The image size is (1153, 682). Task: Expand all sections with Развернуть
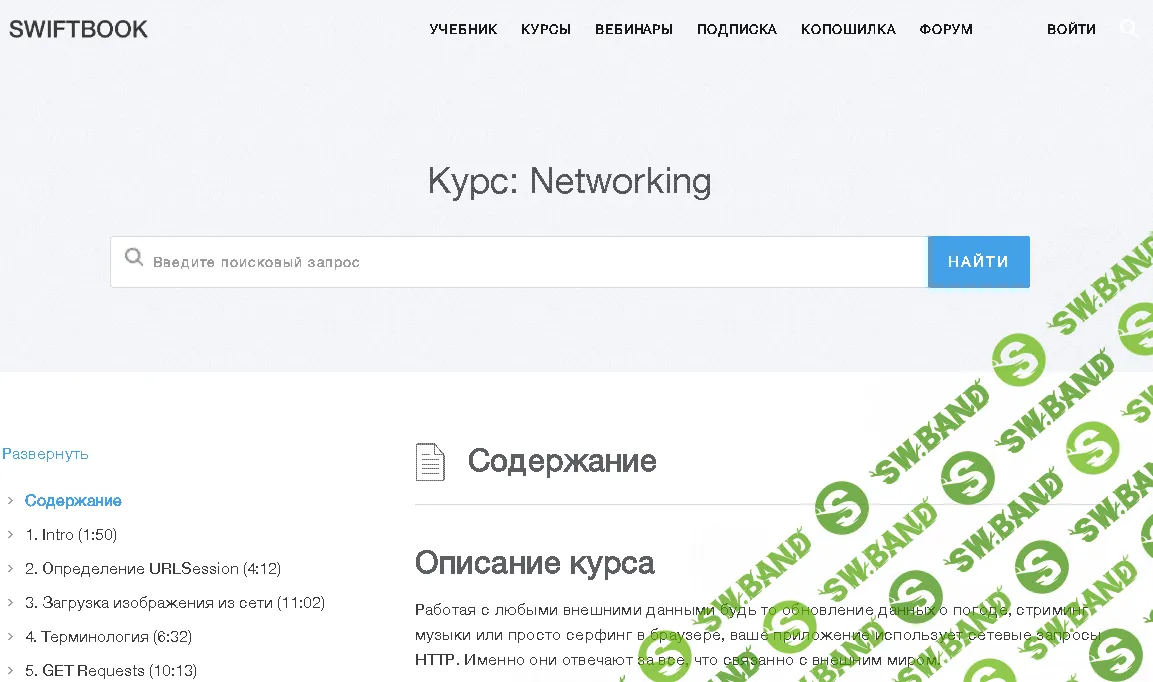(x=45, y=453)
